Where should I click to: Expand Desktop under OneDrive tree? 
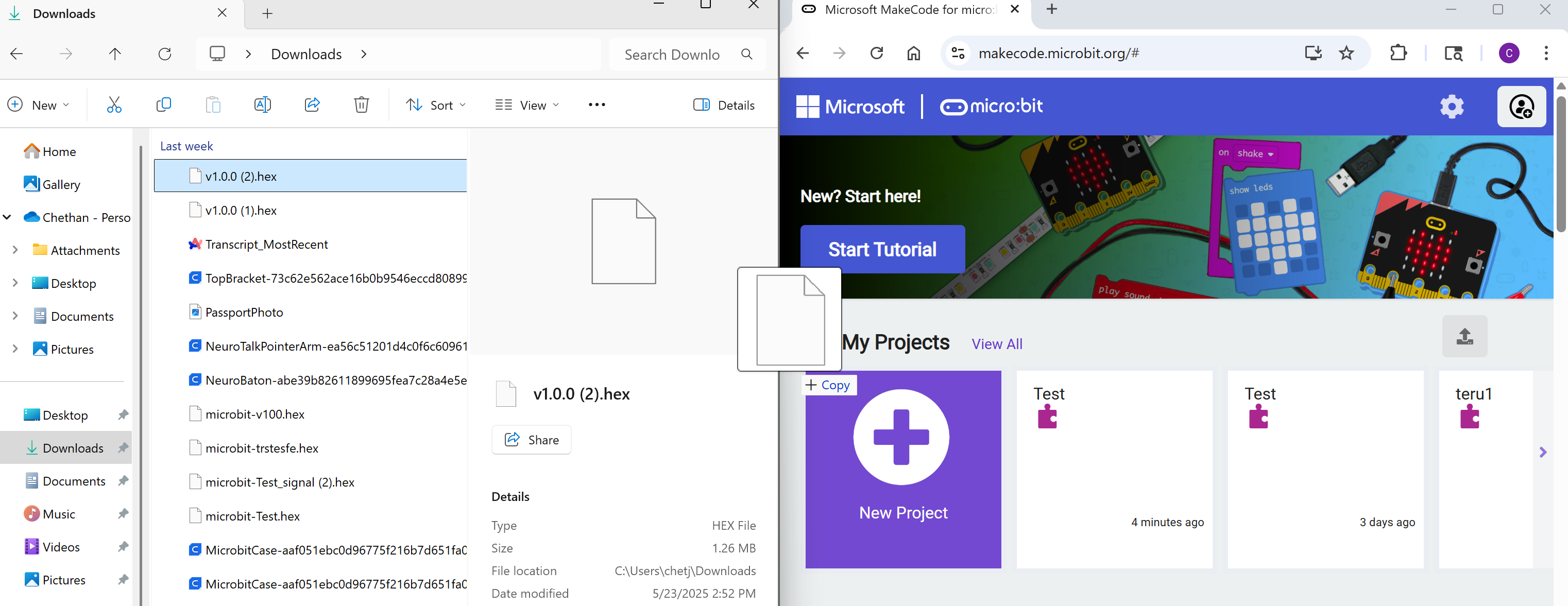pyautogui.click(x=15, y=283)
